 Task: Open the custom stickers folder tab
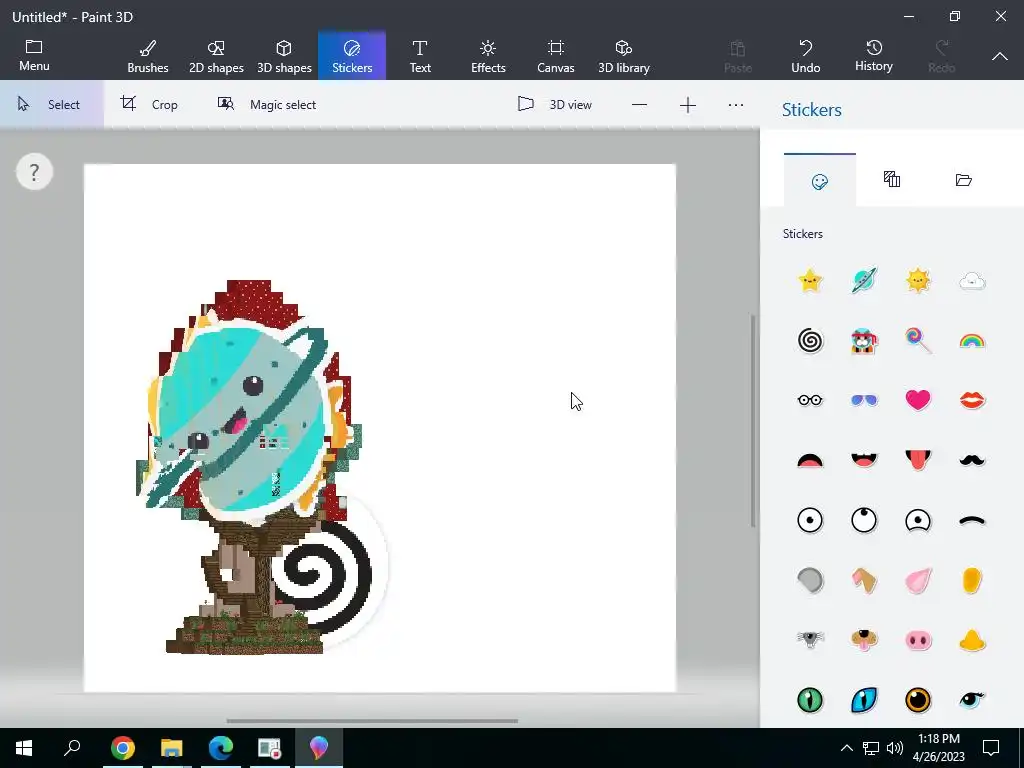[963, 180]
